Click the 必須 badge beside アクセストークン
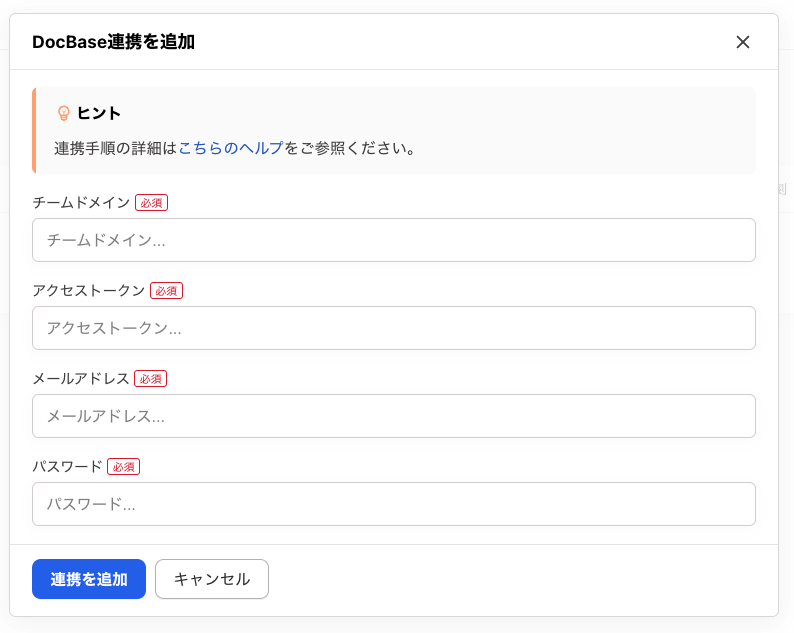Screen dimensions: 794x633 click(x=167, y=291)
